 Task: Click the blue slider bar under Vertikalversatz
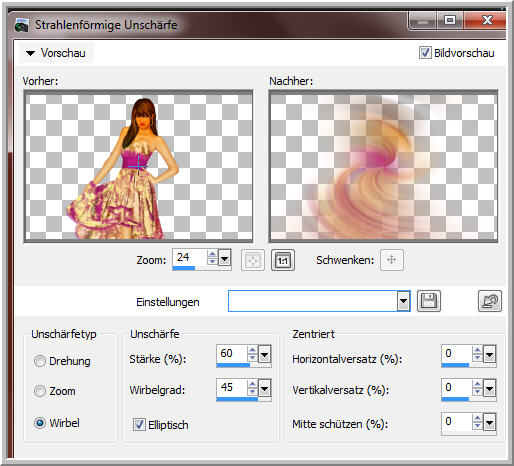[x=455, y=399]
